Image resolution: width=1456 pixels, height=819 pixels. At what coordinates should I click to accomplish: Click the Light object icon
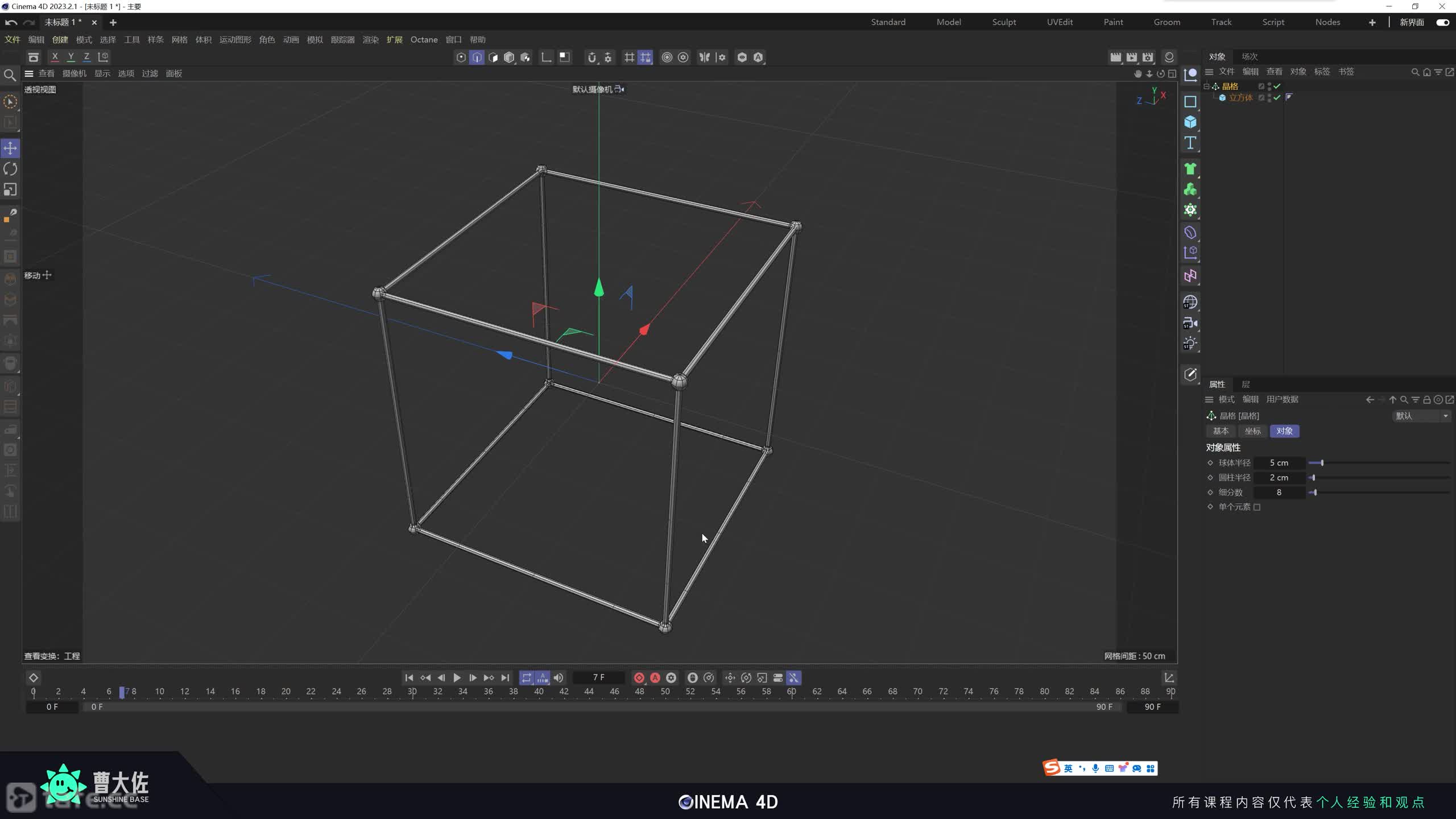point(1190,344)
